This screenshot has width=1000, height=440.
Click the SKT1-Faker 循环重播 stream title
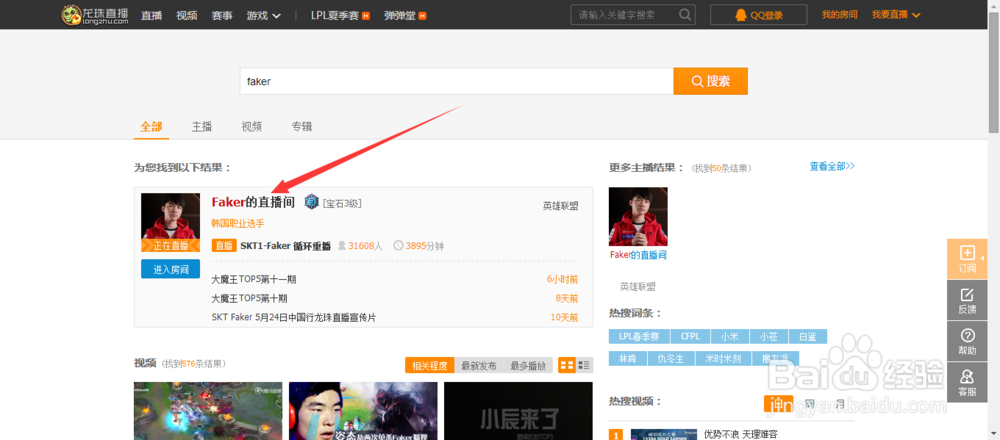click(x=285, y=246)
